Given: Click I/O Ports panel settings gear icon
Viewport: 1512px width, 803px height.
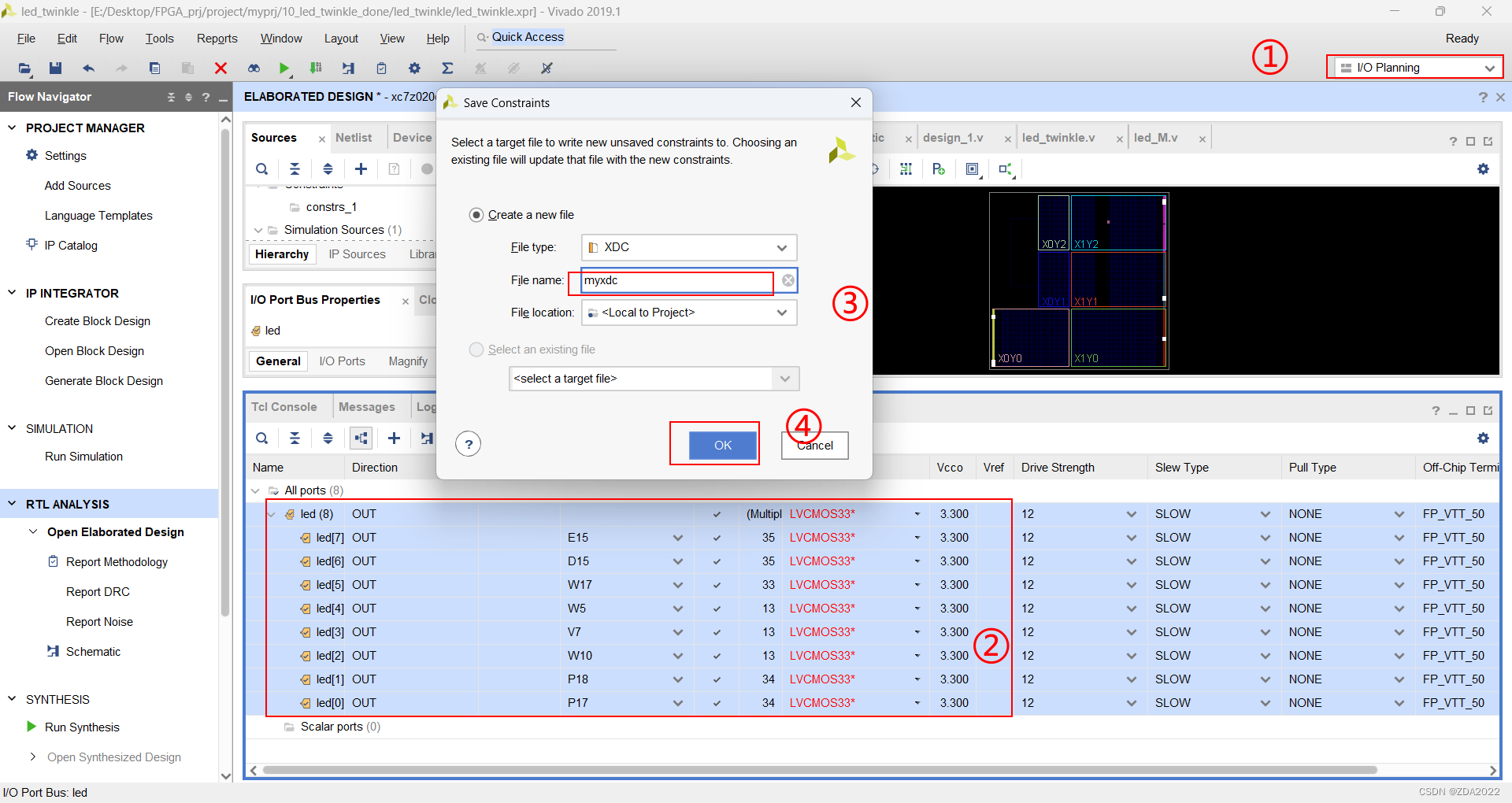Looking at the screenshot, I should click(1483, 439).
